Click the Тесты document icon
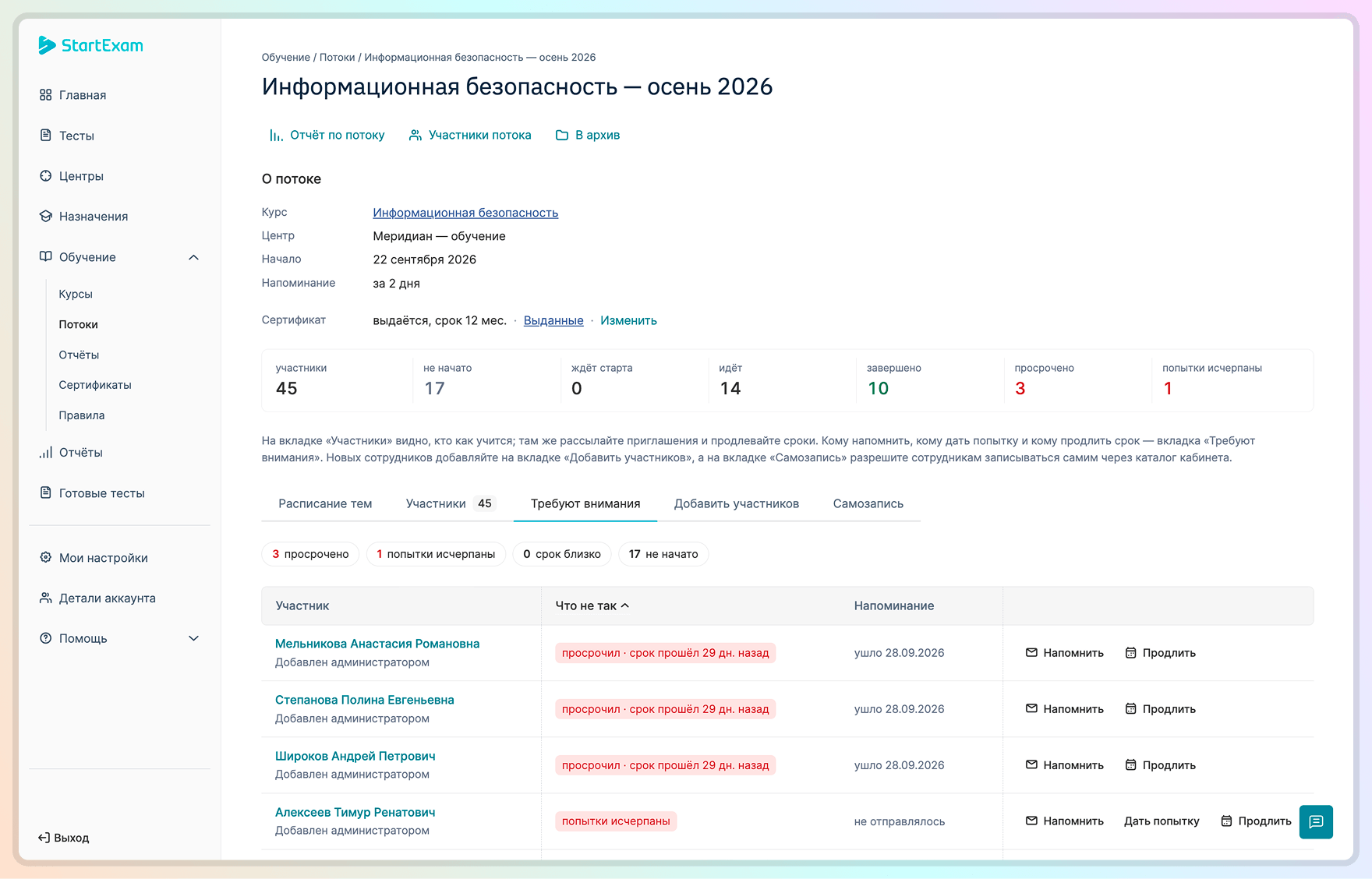The height and width of the screenshot is (879, 1372). [x=46, y=136]
